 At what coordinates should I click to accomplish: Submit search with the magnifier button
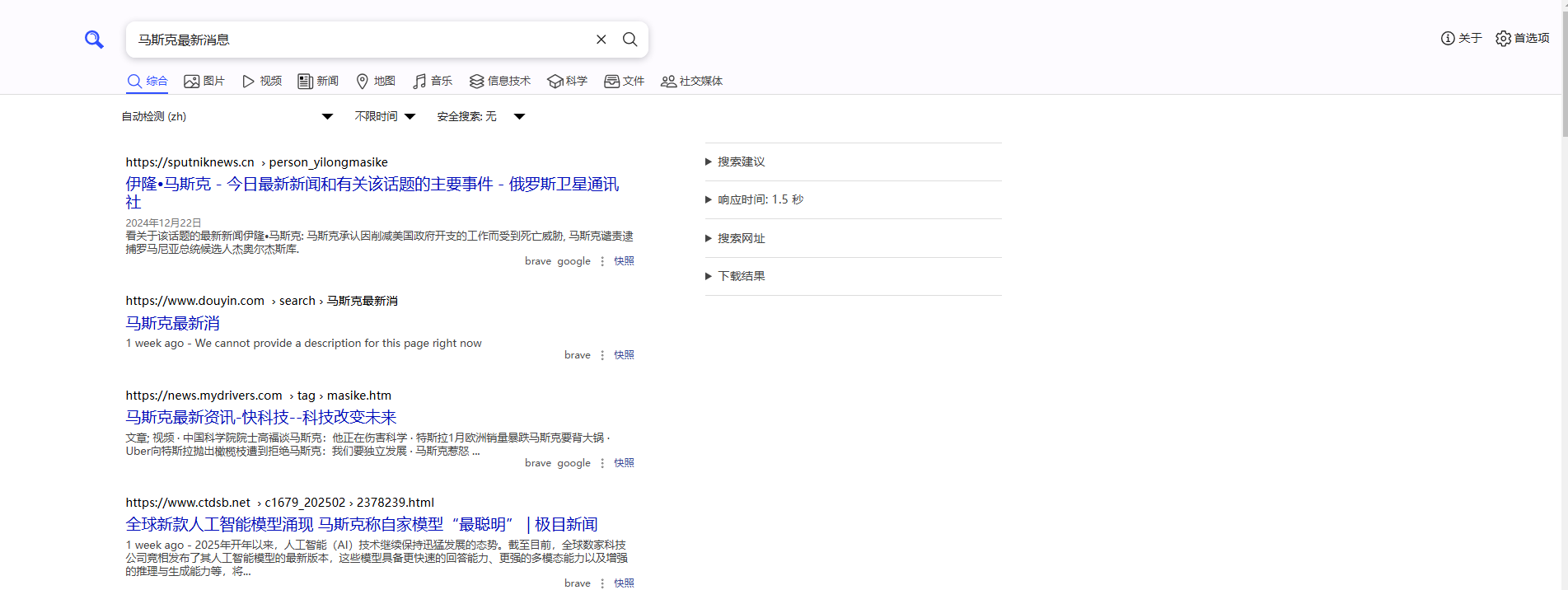tap(630, 40)
